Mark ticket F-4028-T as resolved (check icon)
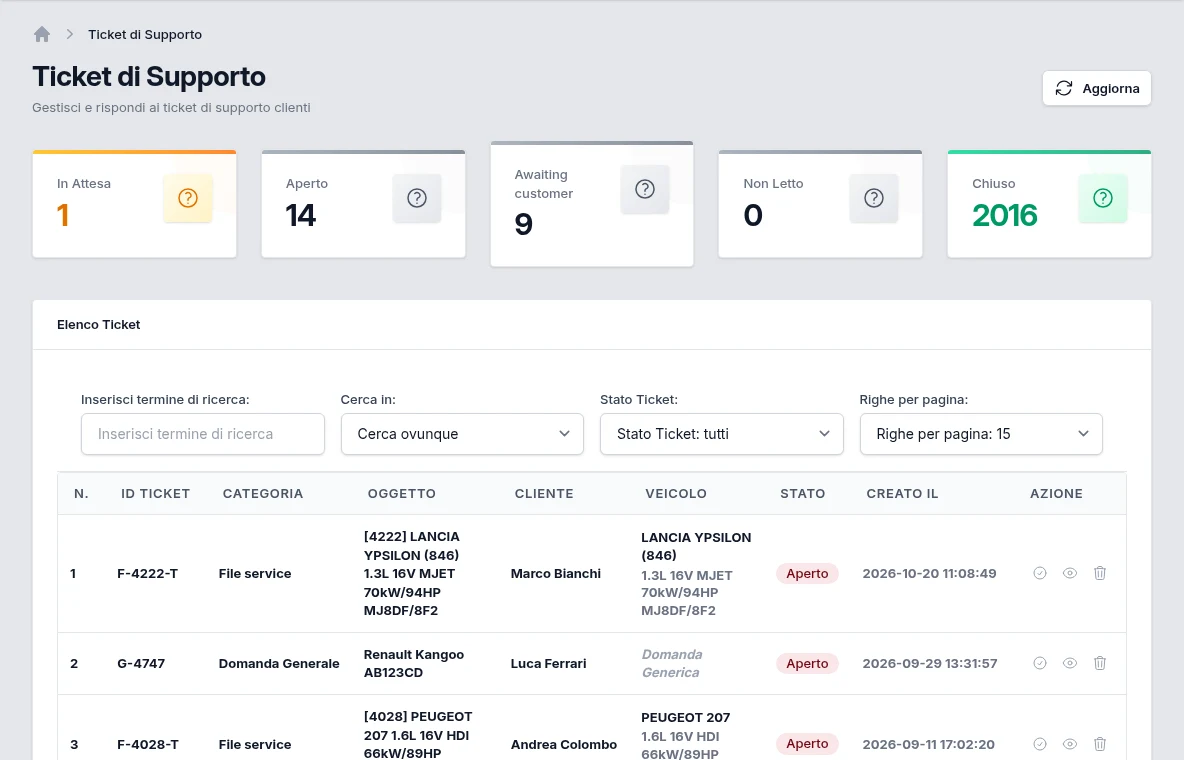Image resolution: width=1184 pixels, height=760 pixels. (1040, 744)
